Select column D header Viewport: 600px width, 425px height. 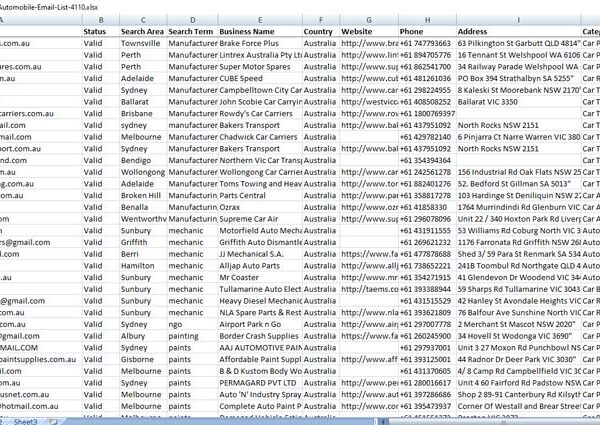click(x=192, y=20)
